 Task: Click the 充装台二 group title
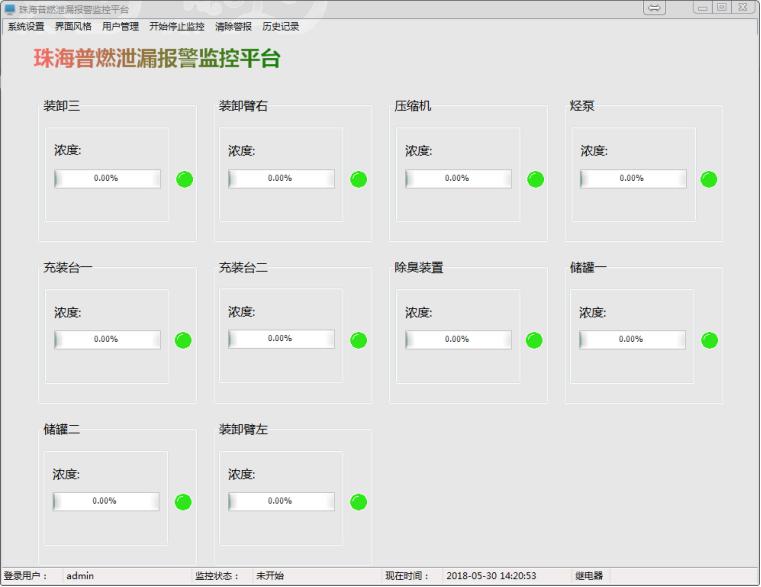click(x=243, y=267)
